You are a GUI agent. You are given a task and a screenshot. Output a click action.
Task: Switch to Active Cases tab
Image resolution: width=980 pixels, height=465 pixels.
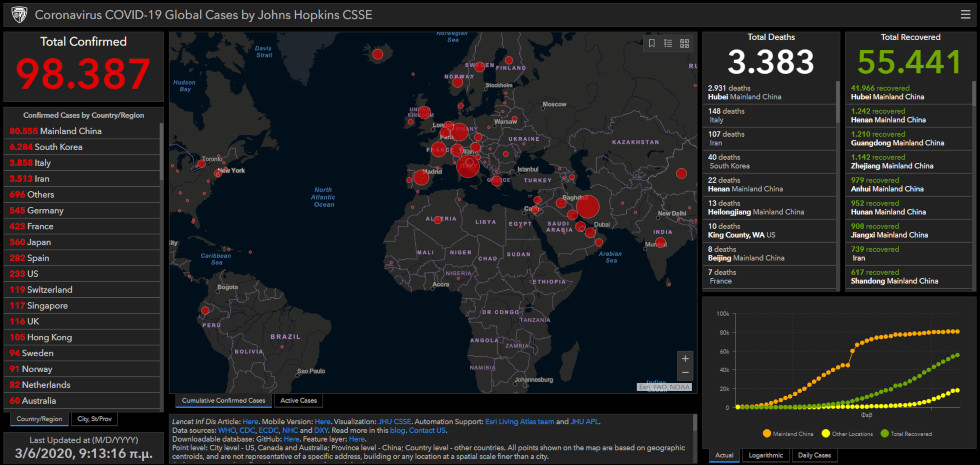point(298,401)
